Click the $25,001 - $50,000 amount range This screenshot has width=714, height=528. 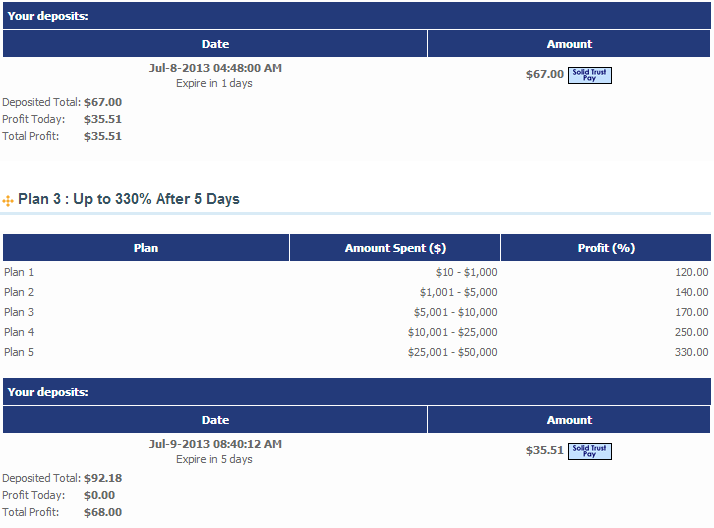tap(452, 352)
